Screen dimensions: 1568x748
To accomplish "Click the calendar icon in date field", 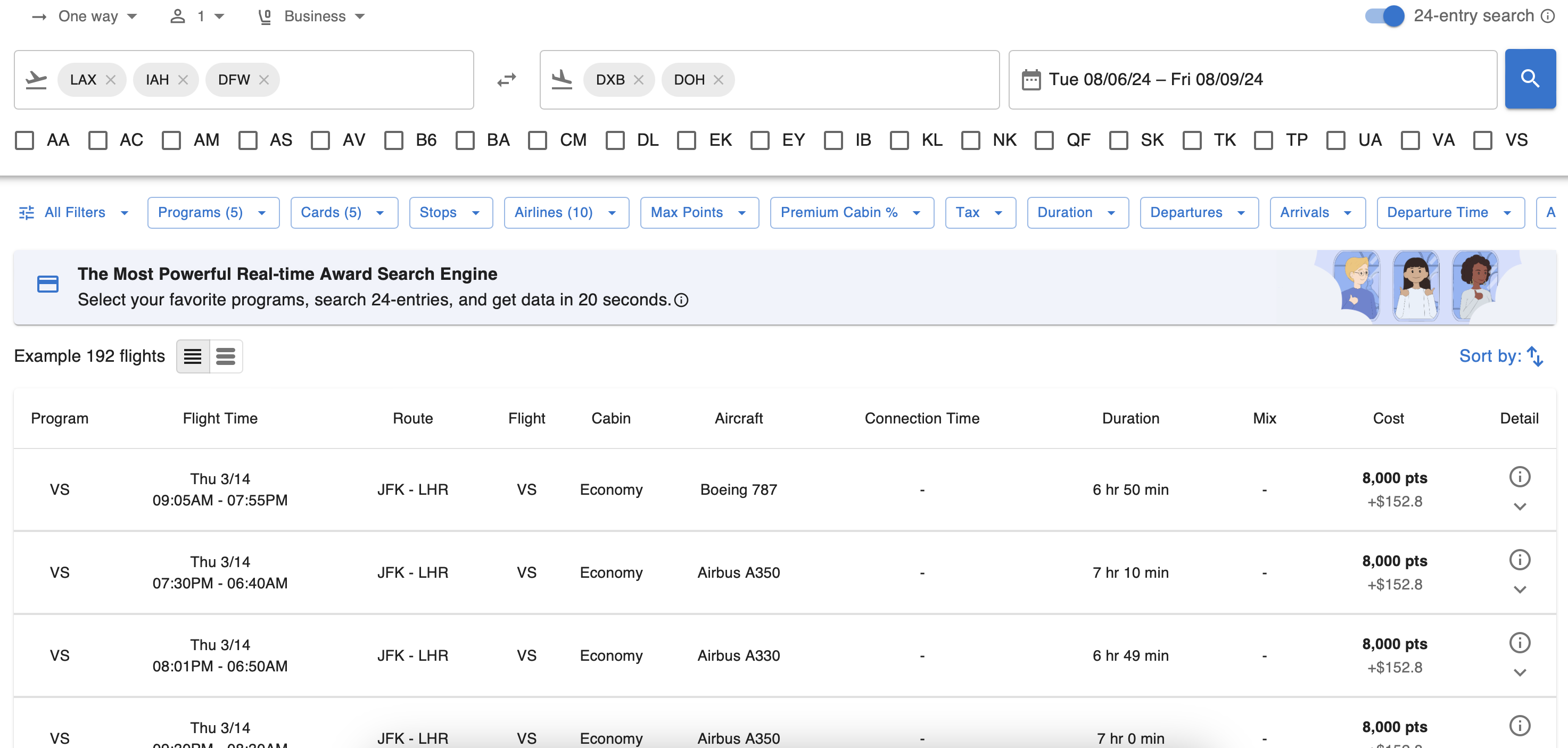I will pyautogui.click(x=1031, y=80).
